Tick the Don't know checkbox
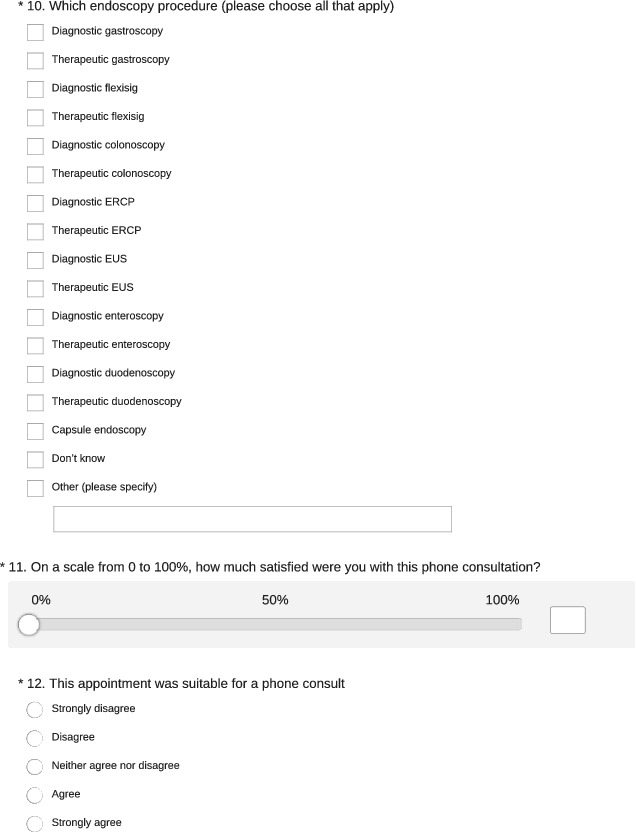636x833 pixels. (x=35, y=459)
